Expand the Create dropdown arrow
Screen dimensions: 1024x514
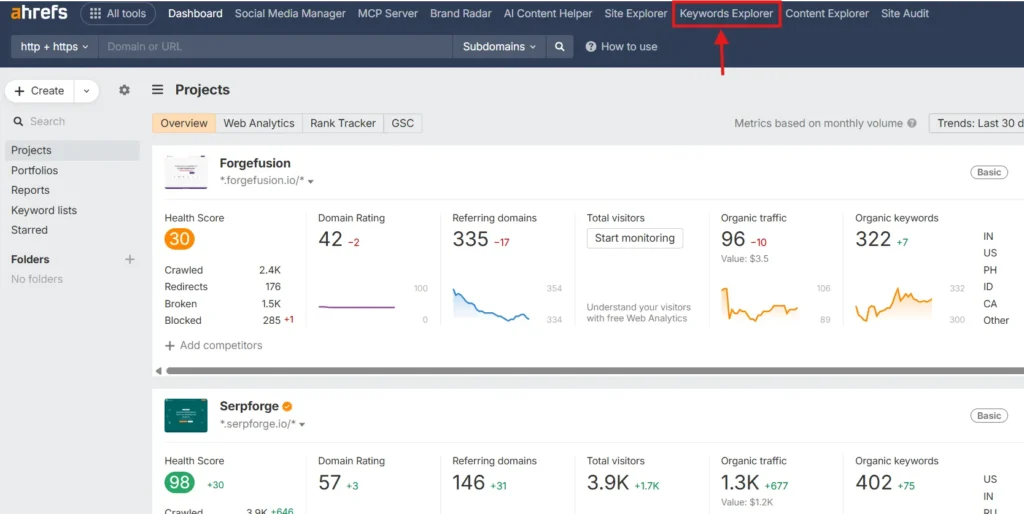click(86, 91)
